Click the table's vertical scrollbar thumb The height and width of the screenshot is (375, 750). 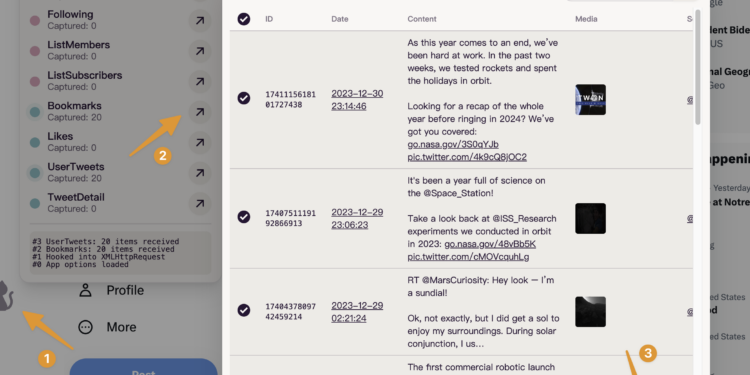(x=698, y=67)
